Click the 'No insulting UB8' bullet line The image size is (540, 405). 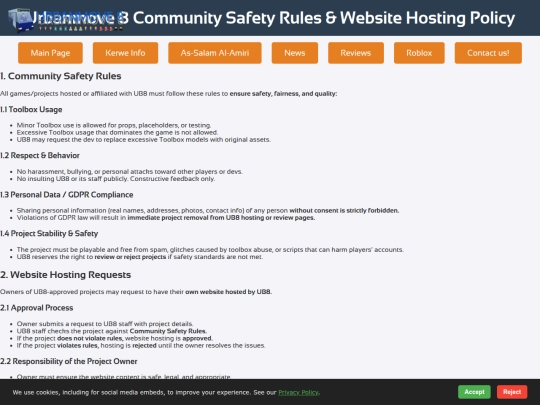point(116,179)
